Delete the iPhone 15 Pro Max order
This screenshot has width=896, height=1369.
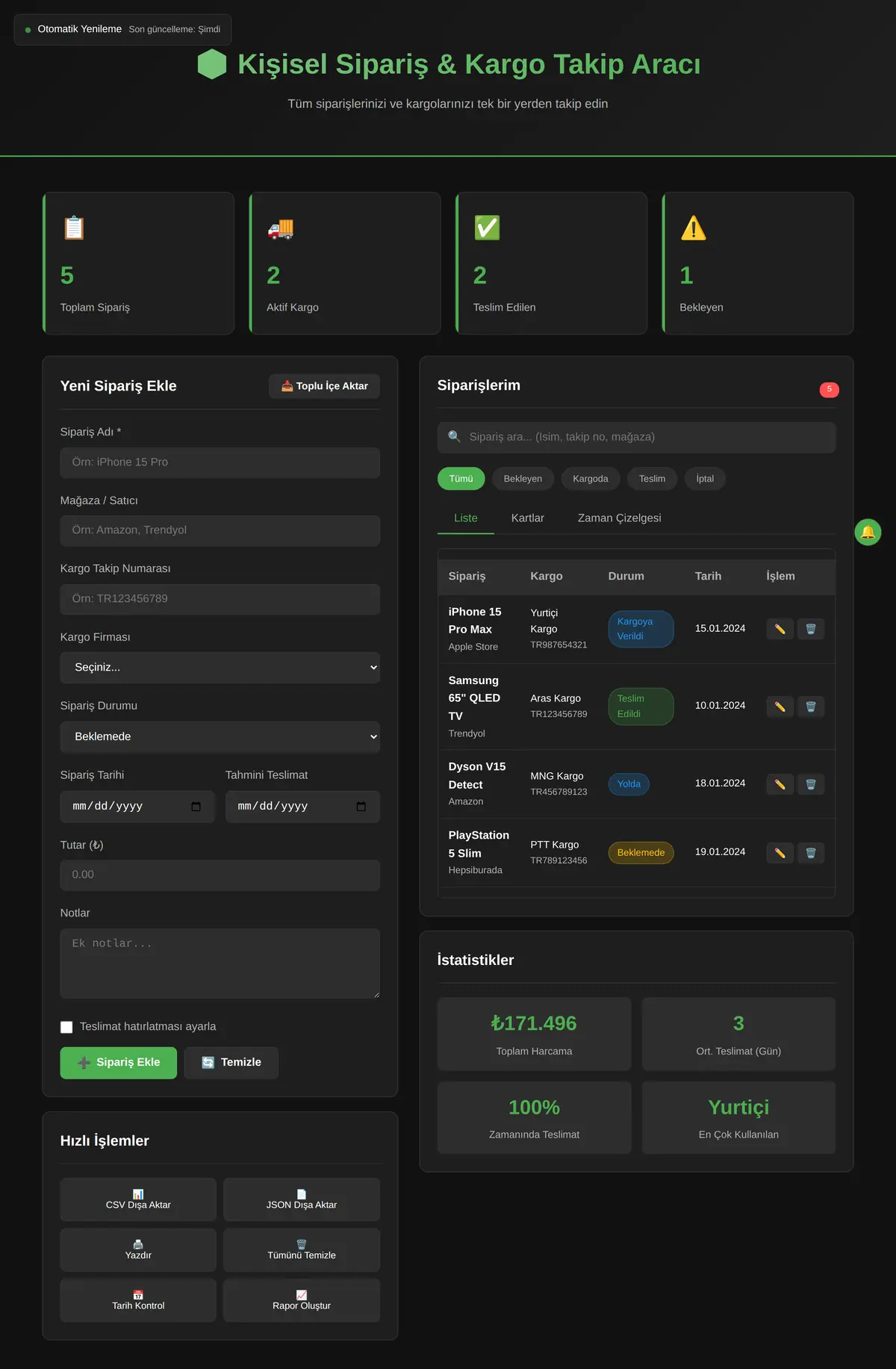tap(811, 629)
